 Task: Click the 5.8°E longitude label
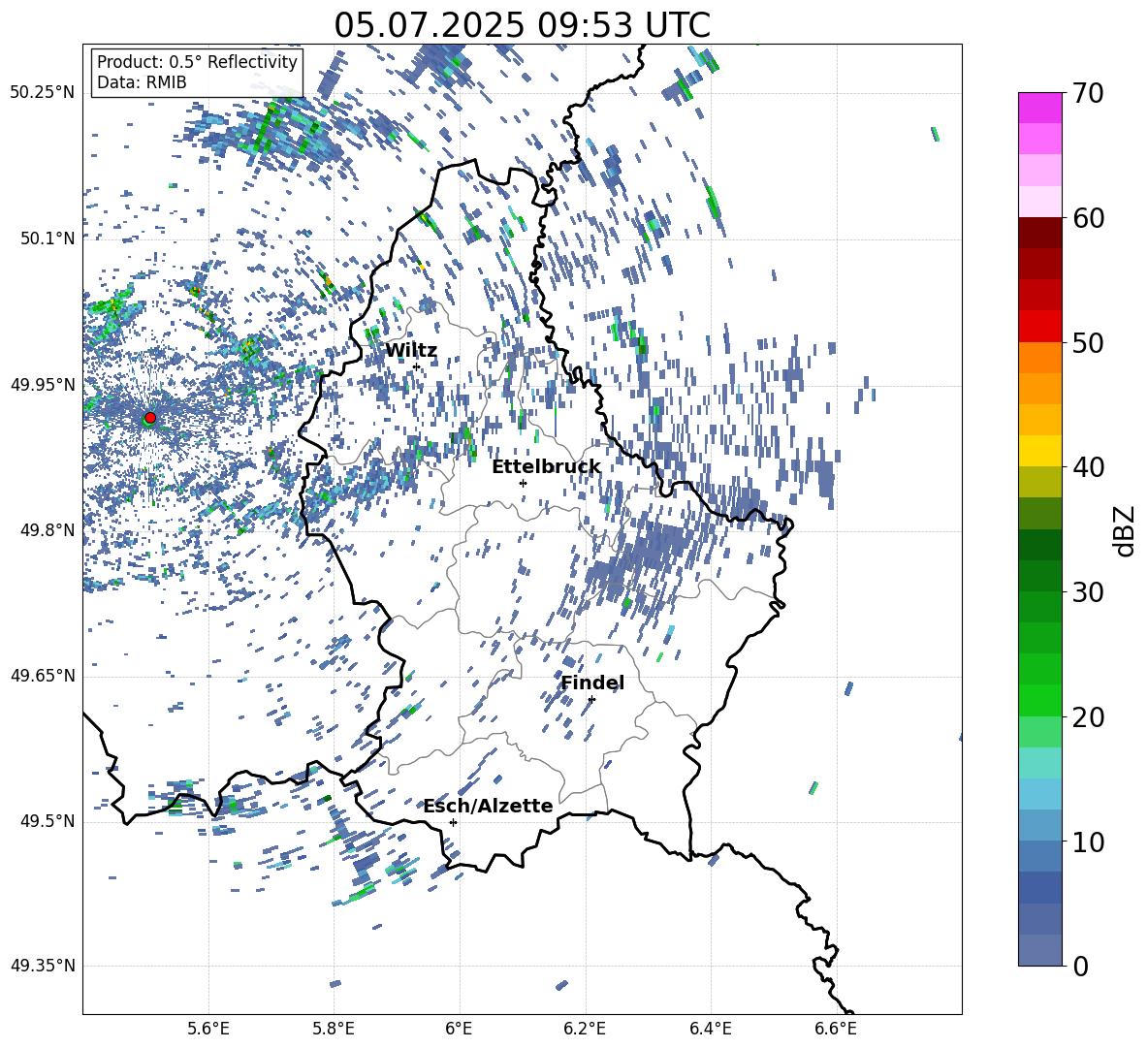pos(334,1029)
